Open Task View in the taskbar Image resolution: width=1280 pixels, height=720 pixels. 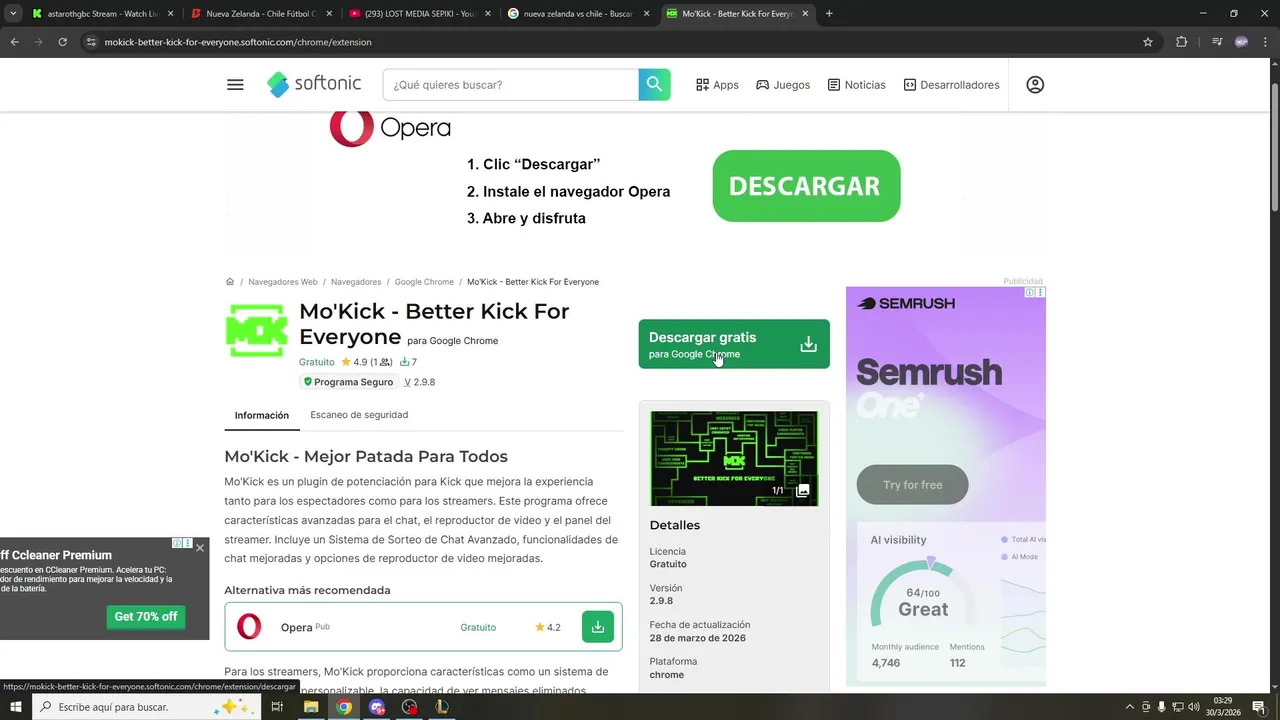pos(277,707)
